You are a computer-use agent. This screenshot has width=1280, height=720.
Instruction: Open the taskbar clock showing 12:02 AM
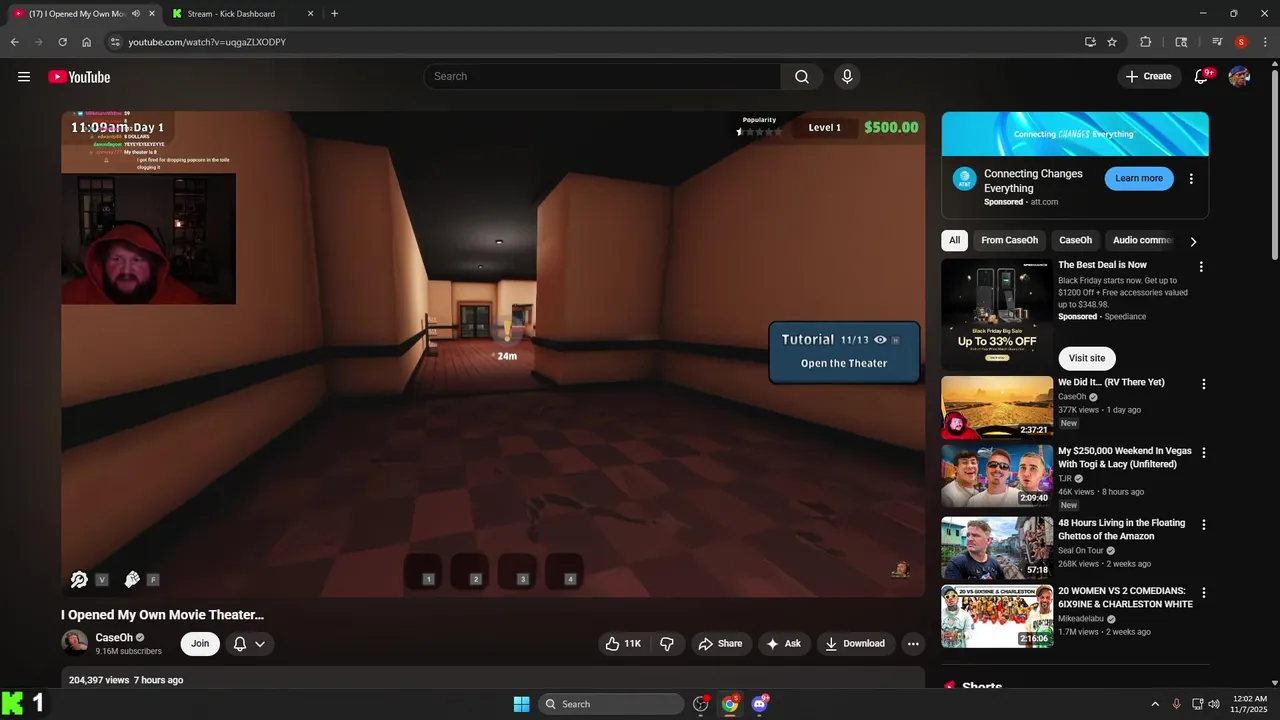1249,704
